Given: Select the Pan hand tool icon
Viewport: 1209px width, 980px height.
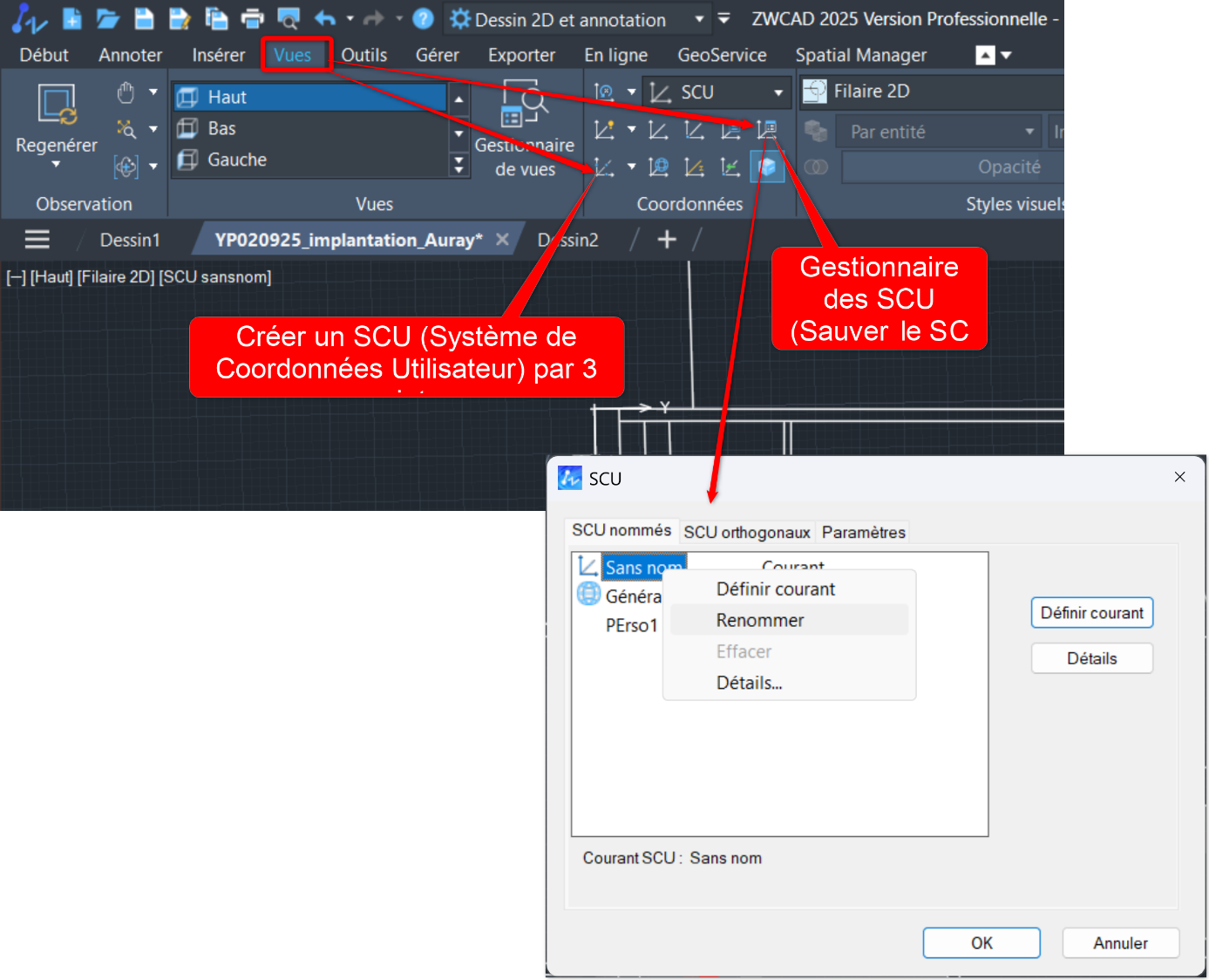Looking at the screenshot, I should [x=126, y=92].
